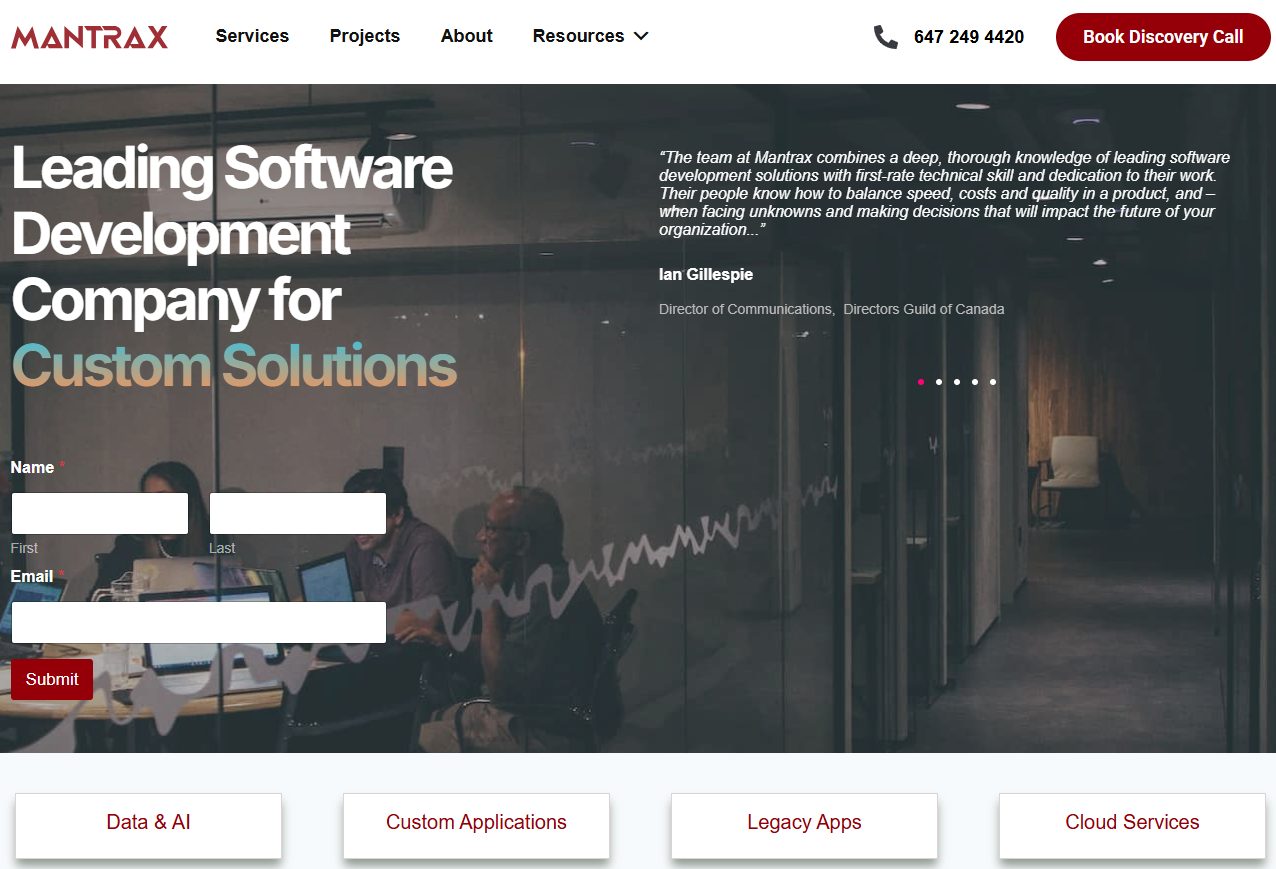Call the number 647 249 4420
The width and height of the screenshot is (1276, 869).
click(x=969, y=37)
